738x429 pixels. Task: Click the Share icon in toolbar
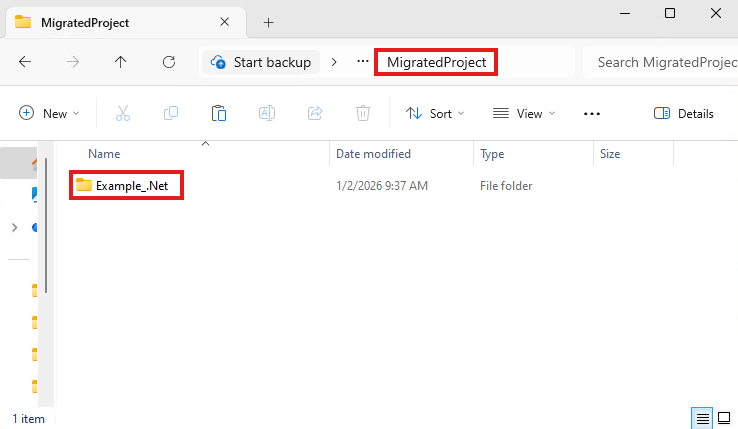click(315, 114)
